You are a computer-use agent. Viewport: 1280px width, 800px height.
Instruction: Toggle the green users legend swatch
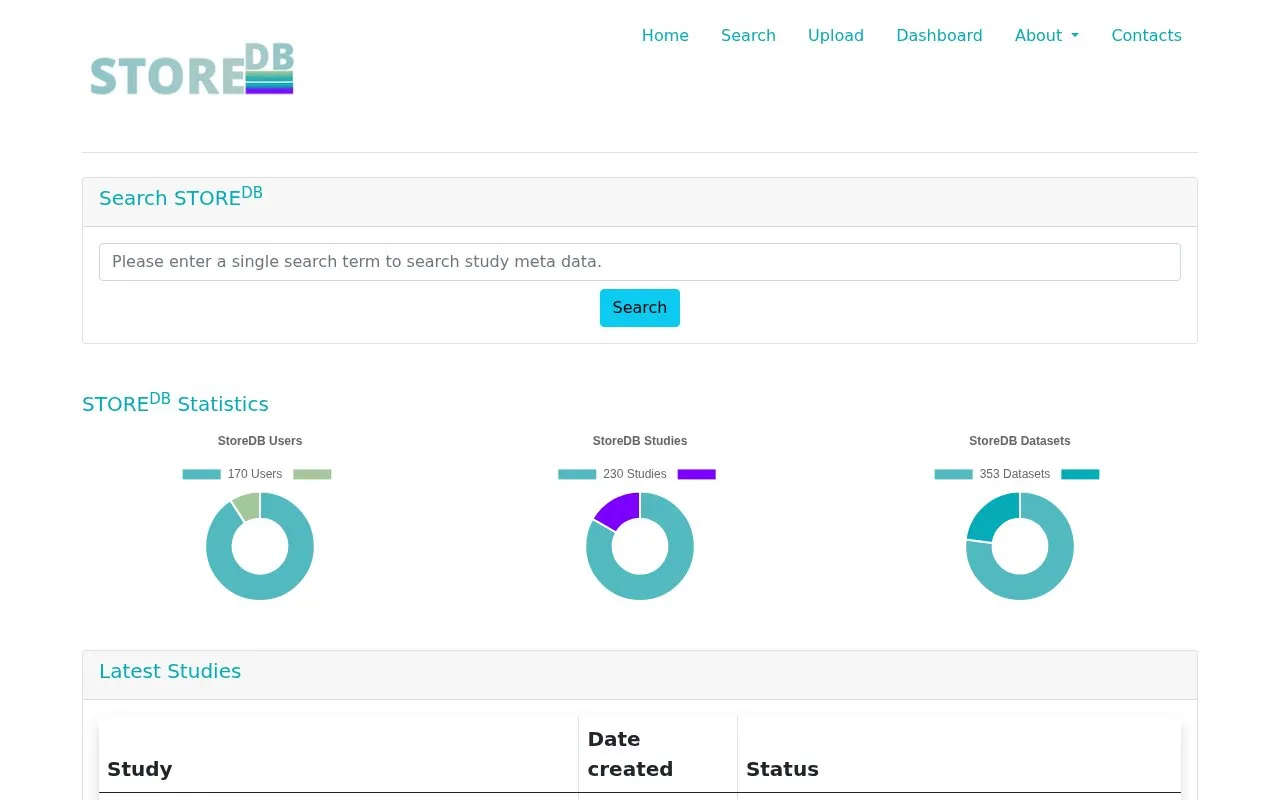coord(312,474)
